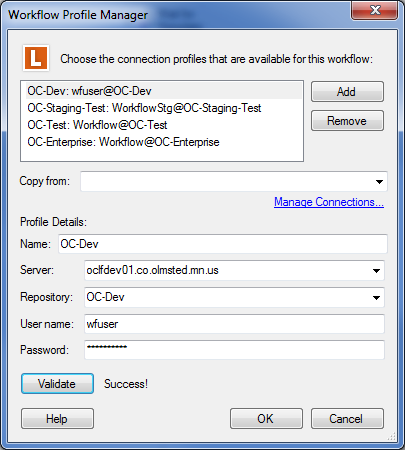The width and height of the screenshot is (405, 450).
Task: Click the orange Laserfiche L icon
Action: click(36, 58)
